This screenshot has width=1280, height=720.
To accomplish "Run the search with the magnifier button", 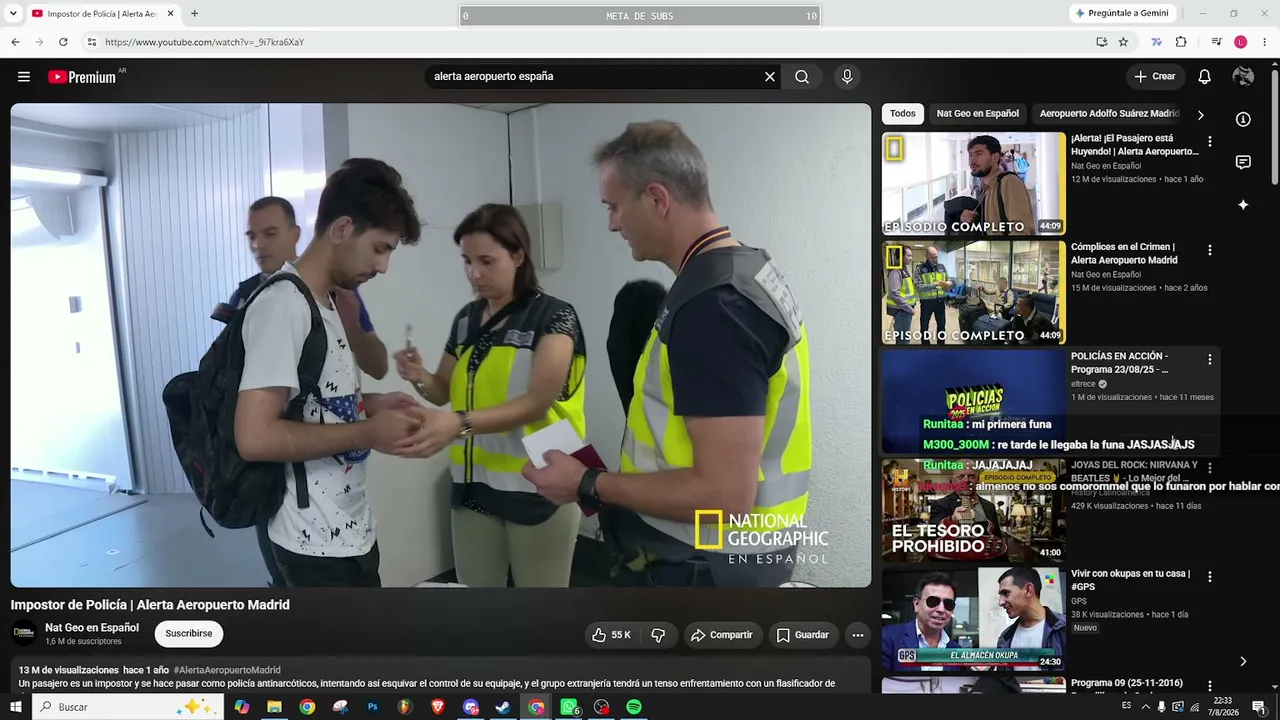I will coord(802,77).
